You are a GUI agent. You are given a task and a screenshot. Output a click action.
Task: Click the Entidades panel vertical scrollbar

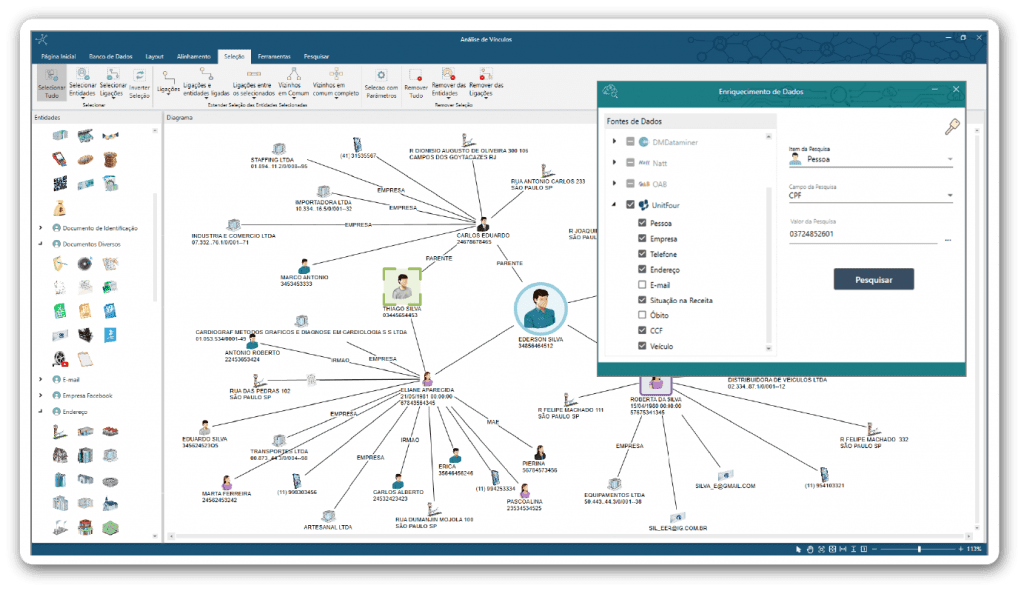pos(155,247)
